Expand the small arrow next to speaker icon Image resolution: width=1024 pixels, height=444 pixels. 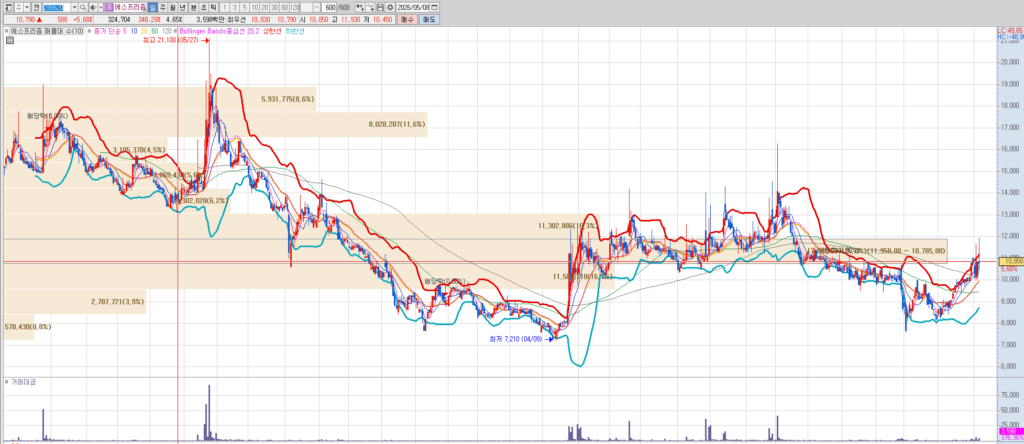[101, 7]
